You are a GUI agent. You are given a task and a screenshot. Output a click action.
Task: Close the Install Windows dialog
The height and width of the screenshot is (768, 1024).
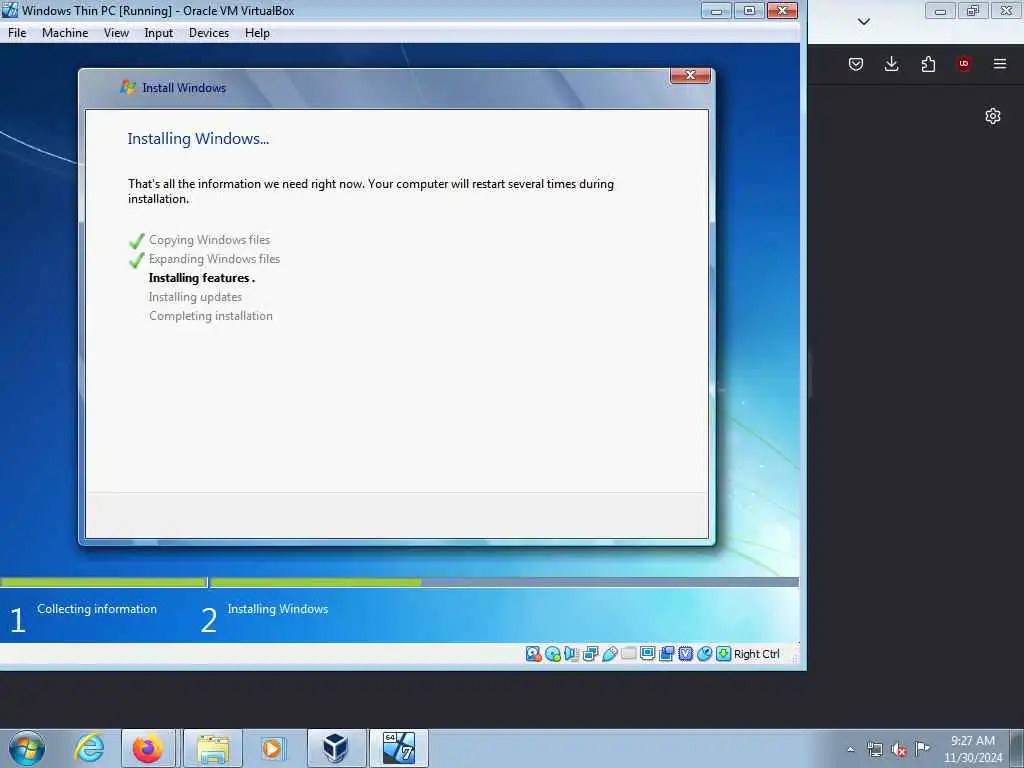coord(690,75)
